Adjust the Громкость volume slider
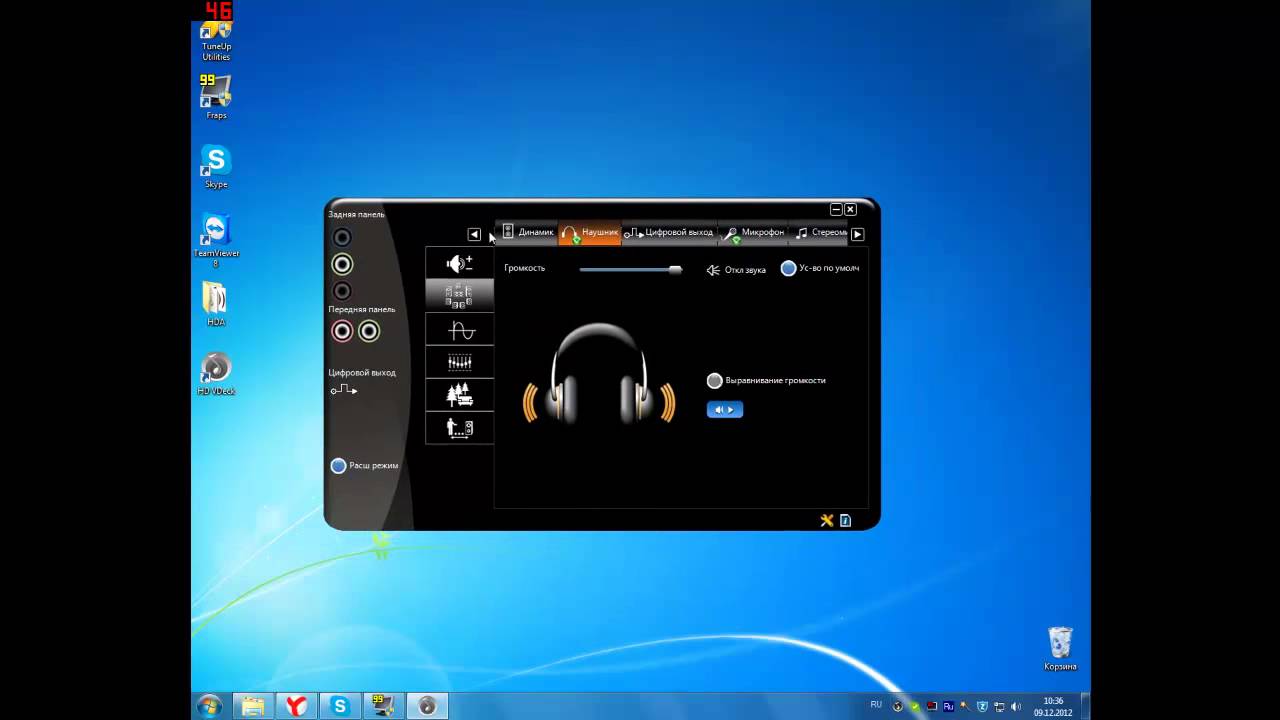This screenshot has width=1280, height=720. pos(630,269)
